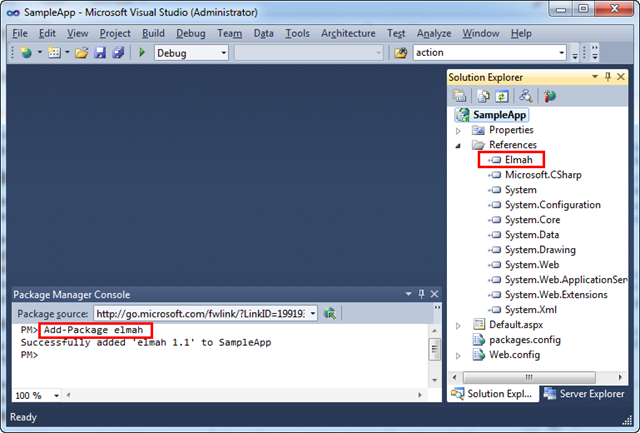Open the Edit menu
The width and height of the screenshot is (640, 433).
tap(47, 33)
